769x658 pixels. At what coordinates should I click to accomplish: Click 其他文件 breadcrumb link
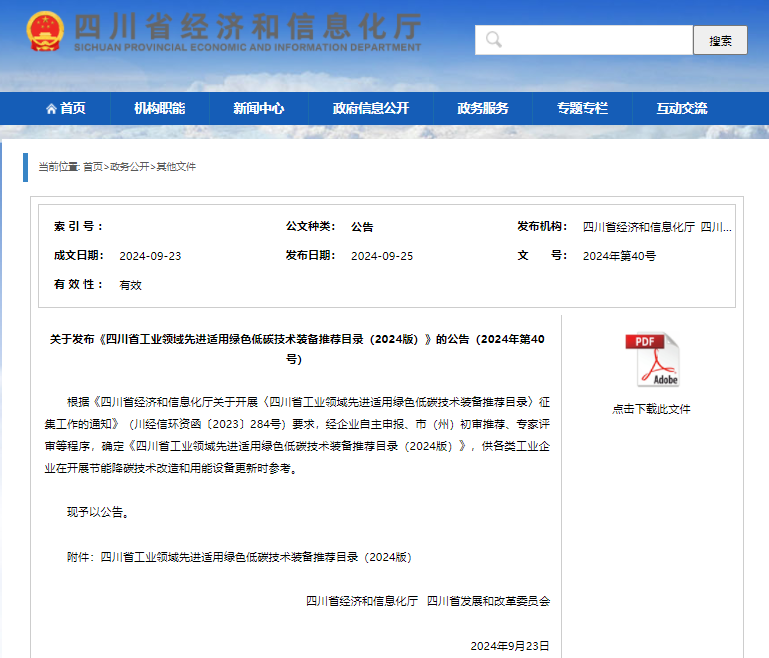click(176, 167)
